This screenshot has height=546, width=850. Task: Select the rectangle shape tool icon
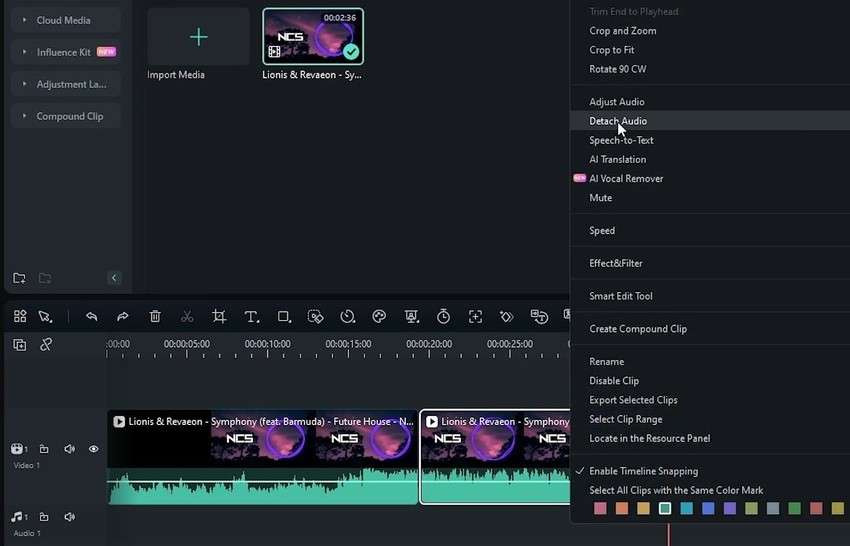284,316
